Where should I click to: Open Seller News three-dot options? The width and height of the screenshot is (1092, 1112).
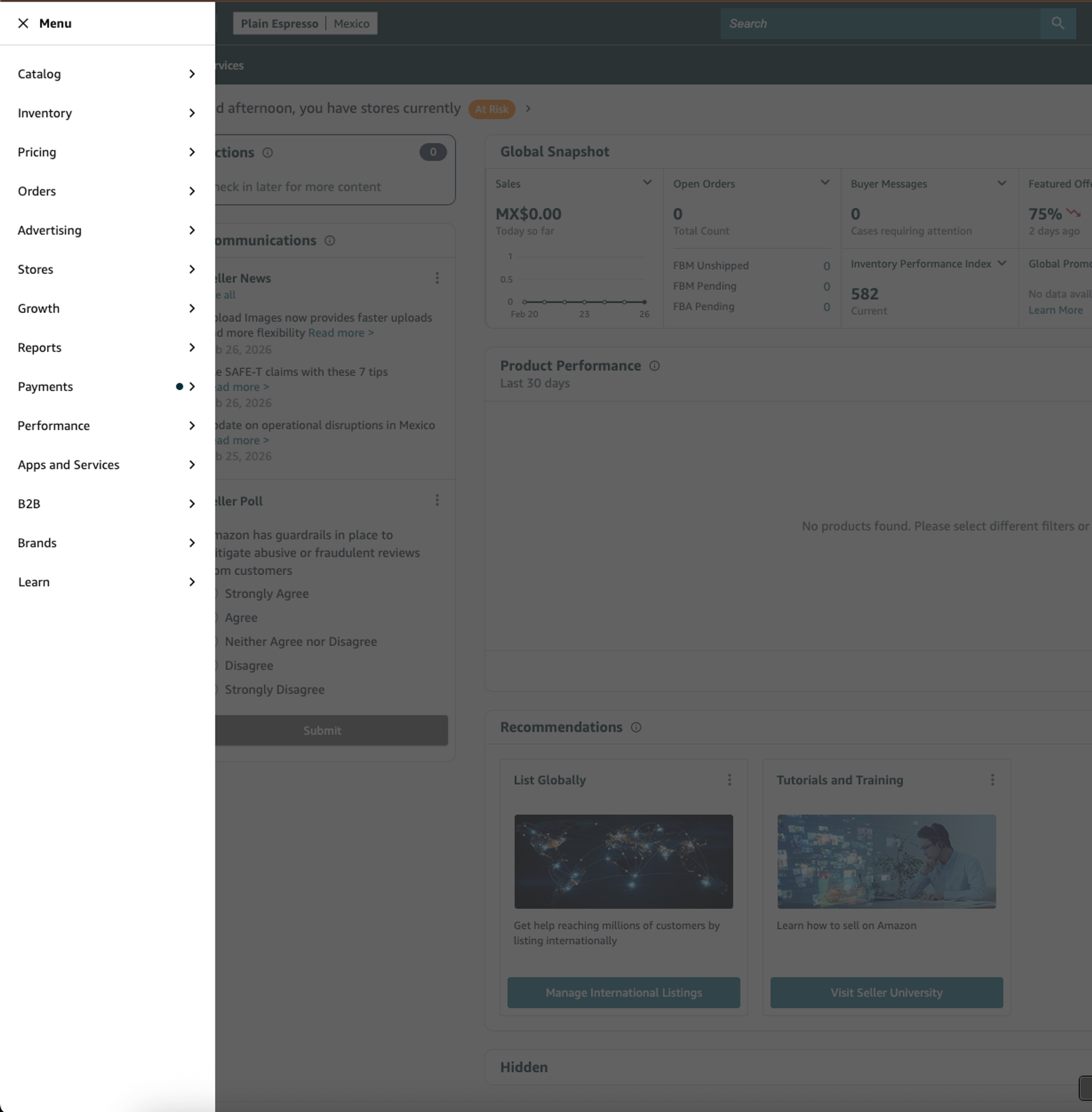(x=437, y=278)
